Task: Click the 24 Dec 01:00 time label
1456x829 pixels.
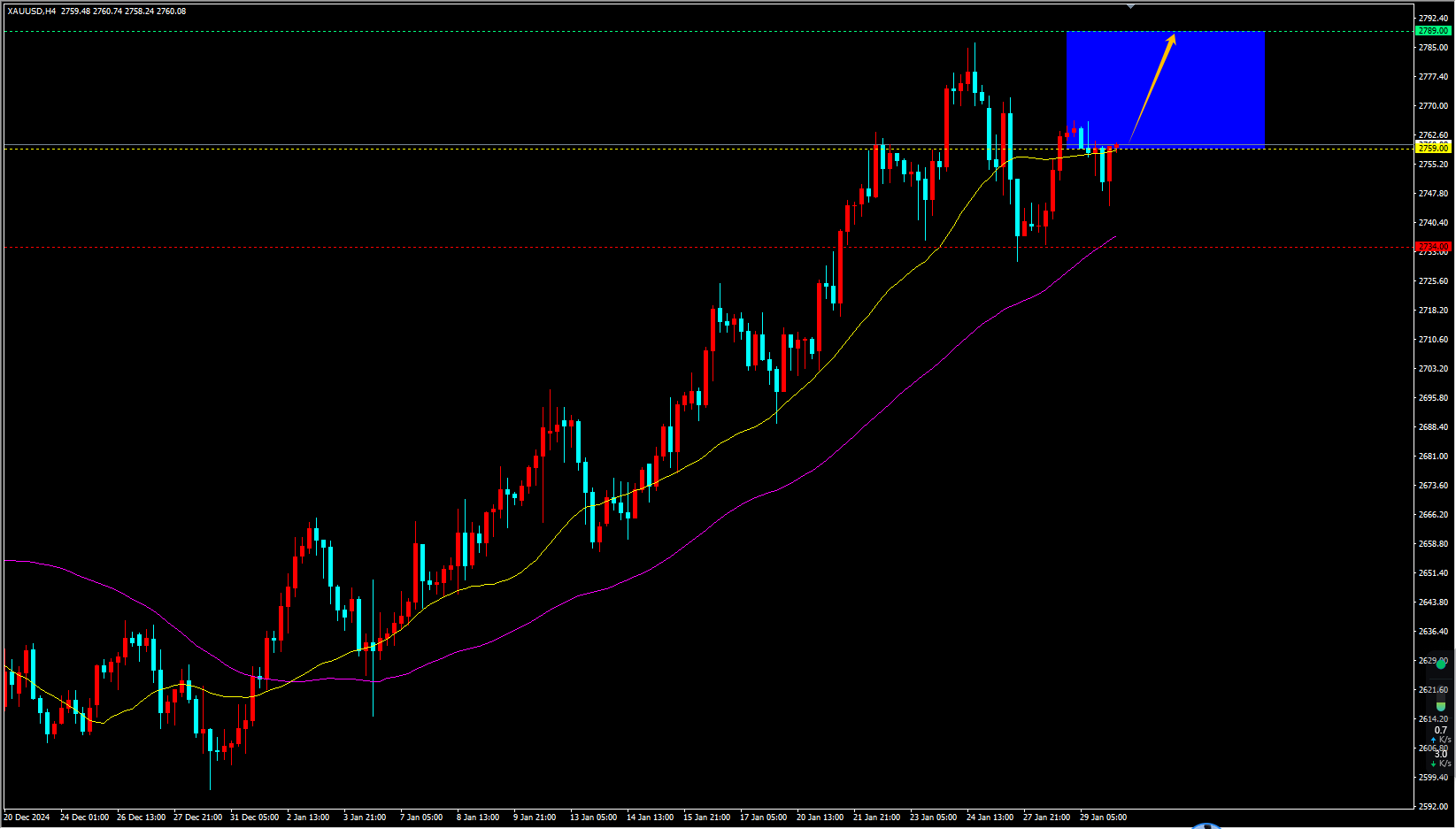Action: (84, 817)
